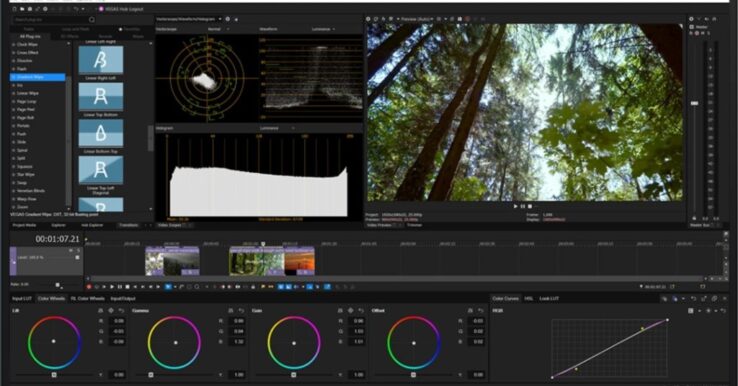738x386 pixels.
Task: Click the open project folder icon in top toolbar
Action: 22,9
